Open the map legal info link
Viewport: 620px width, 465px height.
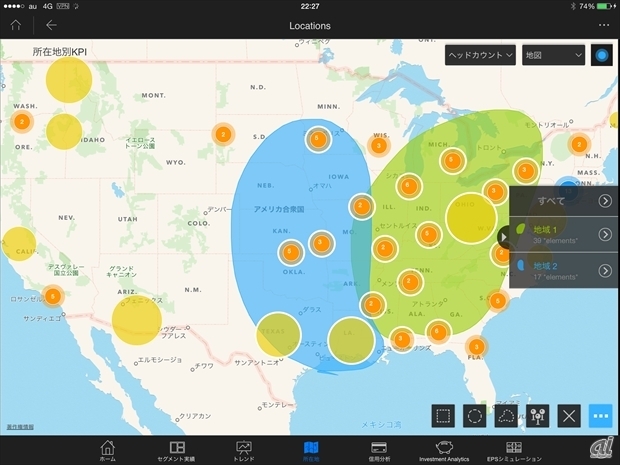pyautogui.click(x=20, y=427)
